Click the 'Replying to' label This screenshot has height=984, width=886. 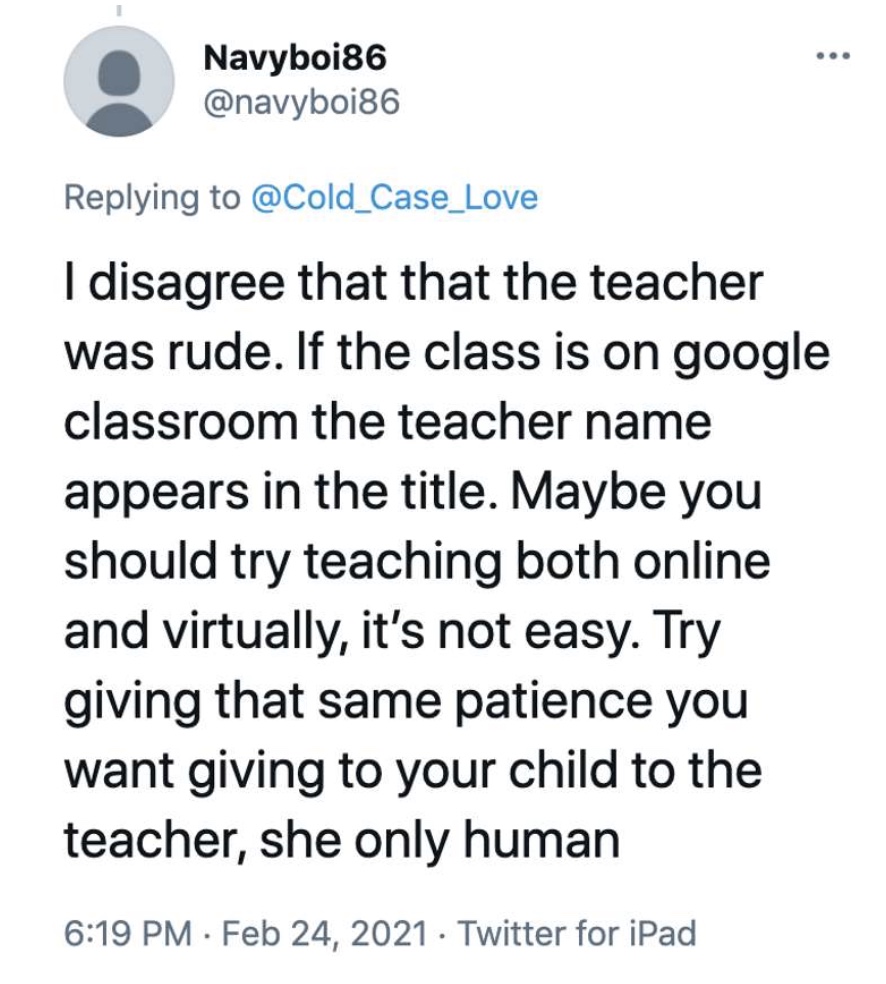152,198
